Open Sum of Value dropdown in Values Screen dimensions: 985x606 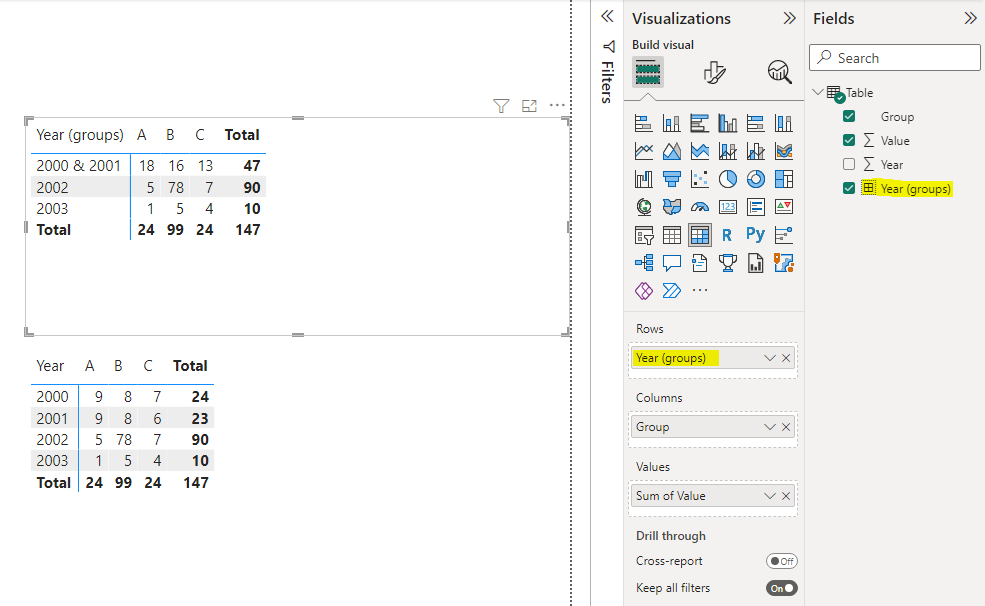770,496
